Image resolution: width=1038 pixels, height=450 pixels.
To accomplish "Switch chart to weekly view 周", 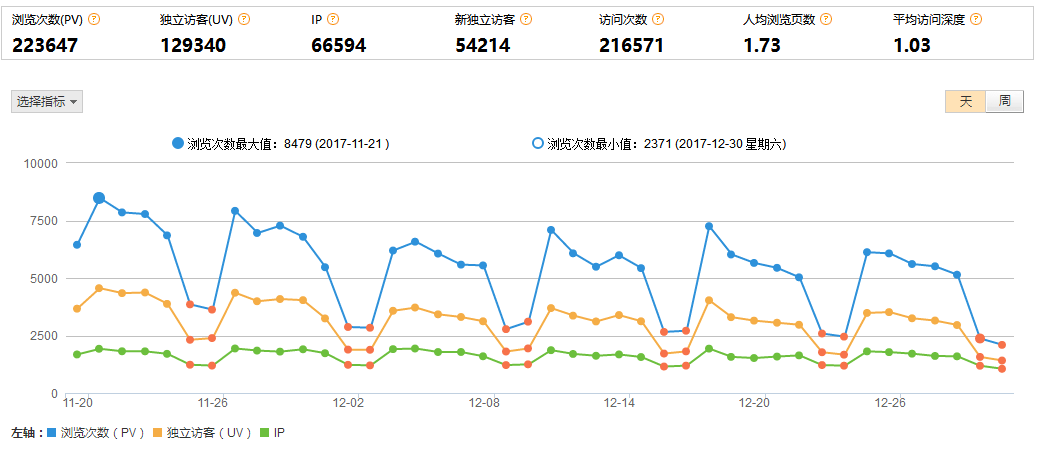I will (1004, 101).
